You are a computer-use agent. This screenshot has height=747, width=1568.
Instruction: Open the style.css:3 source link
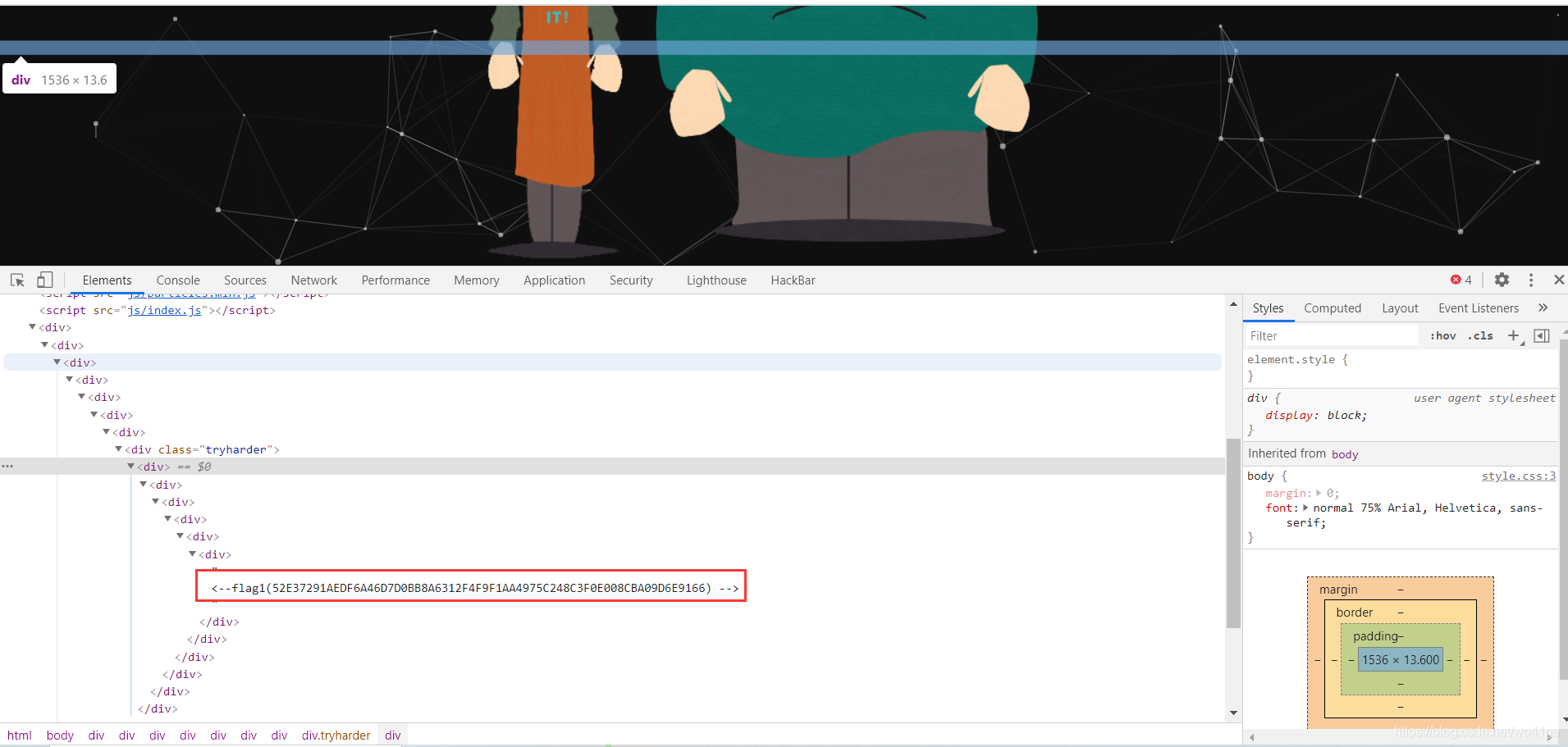coord(1519,476)
